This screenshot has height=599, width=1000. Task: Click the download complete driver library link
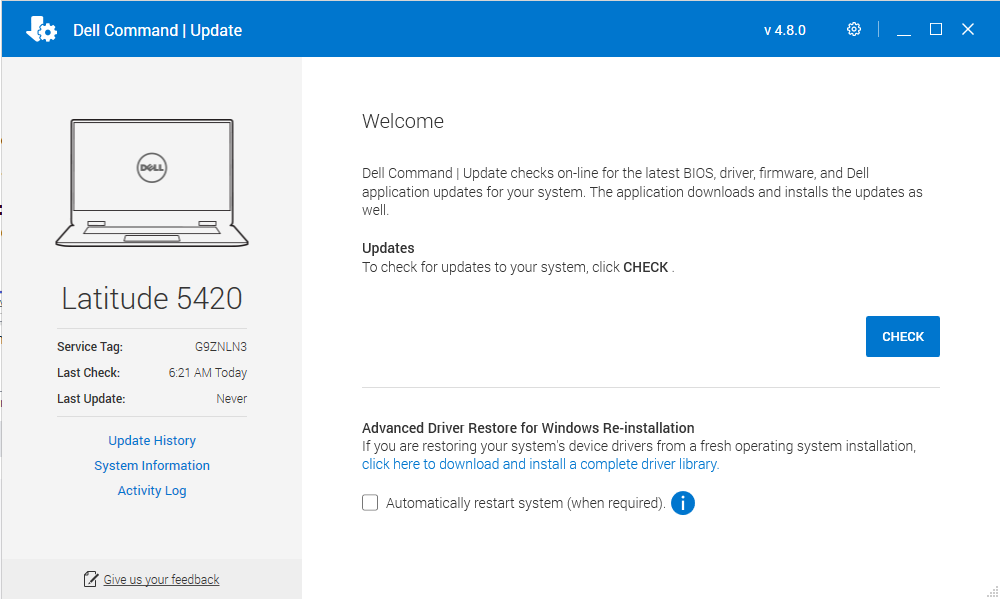pos(540,464)
